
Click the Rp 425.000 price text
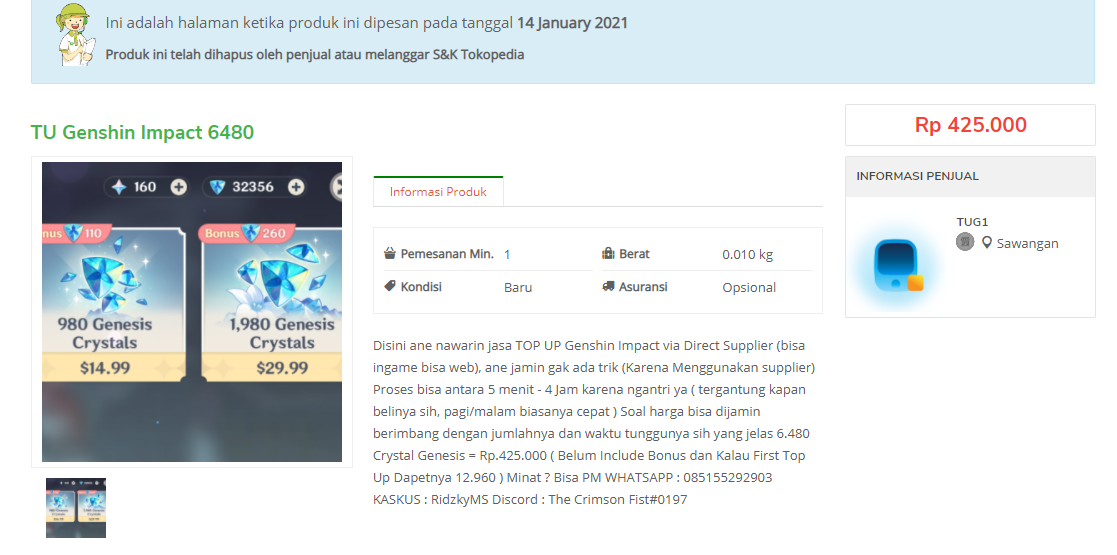[970, 125]
